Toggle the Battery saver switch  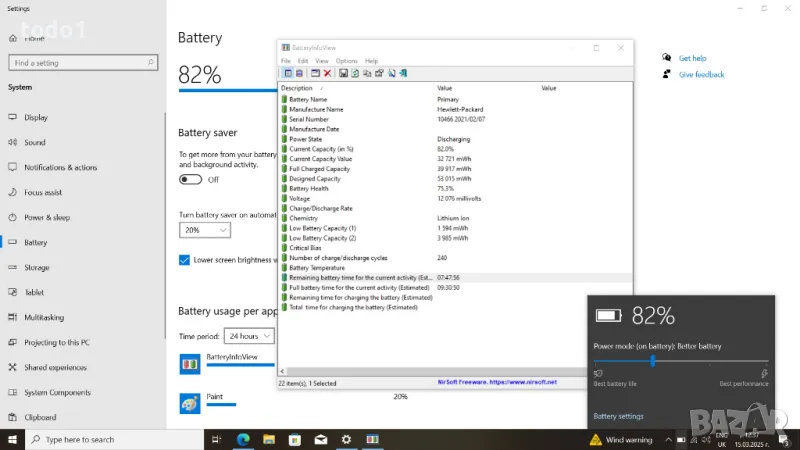[x=190, y=179]
